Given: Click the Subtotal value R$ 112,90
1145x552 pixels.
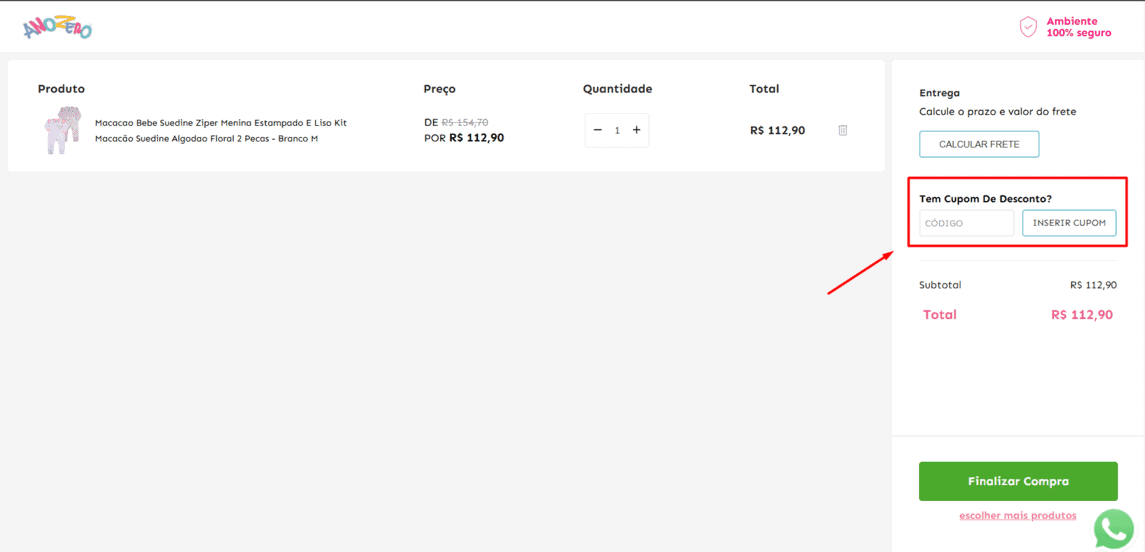Looking at the screenshot, I should (x=1093, y=285).
